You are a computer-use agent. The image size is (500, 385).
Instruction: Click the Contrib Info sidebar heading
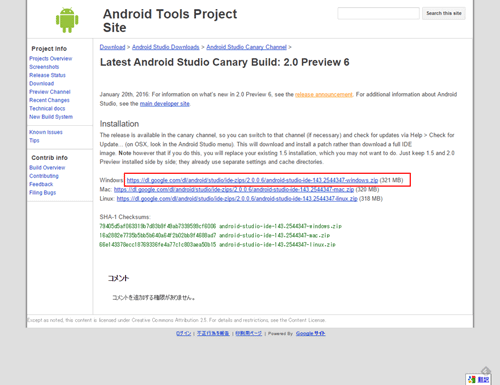coord(49,158)
